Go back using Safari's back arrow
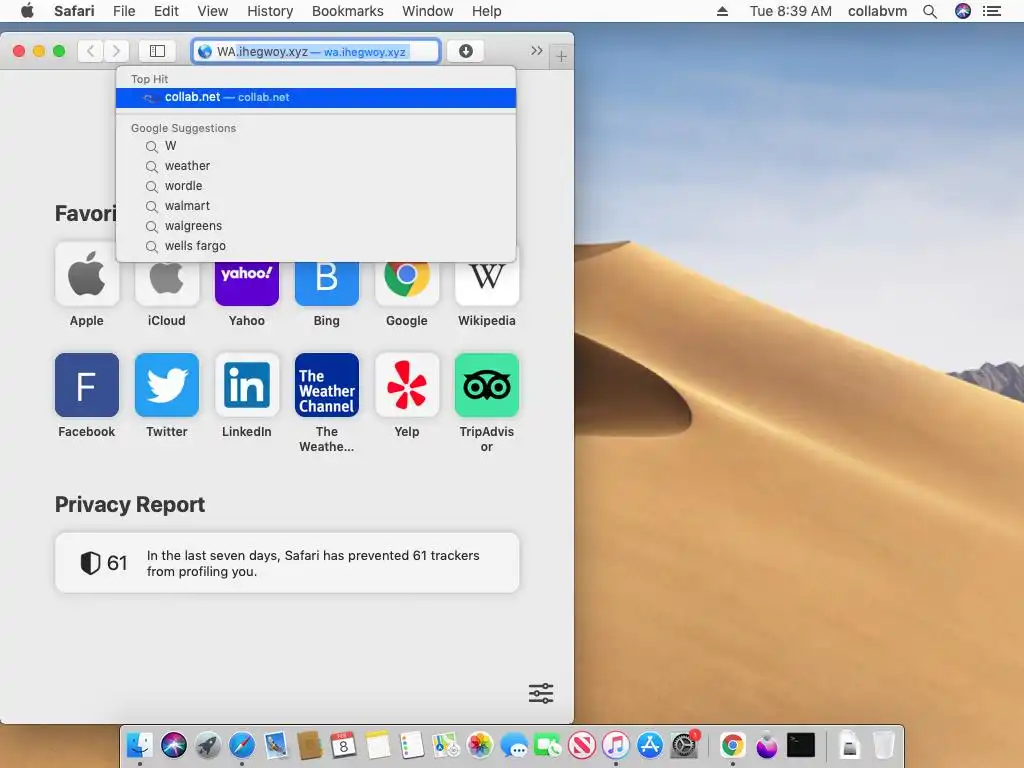The image size is (1024, 768). [x=91, y=51]
